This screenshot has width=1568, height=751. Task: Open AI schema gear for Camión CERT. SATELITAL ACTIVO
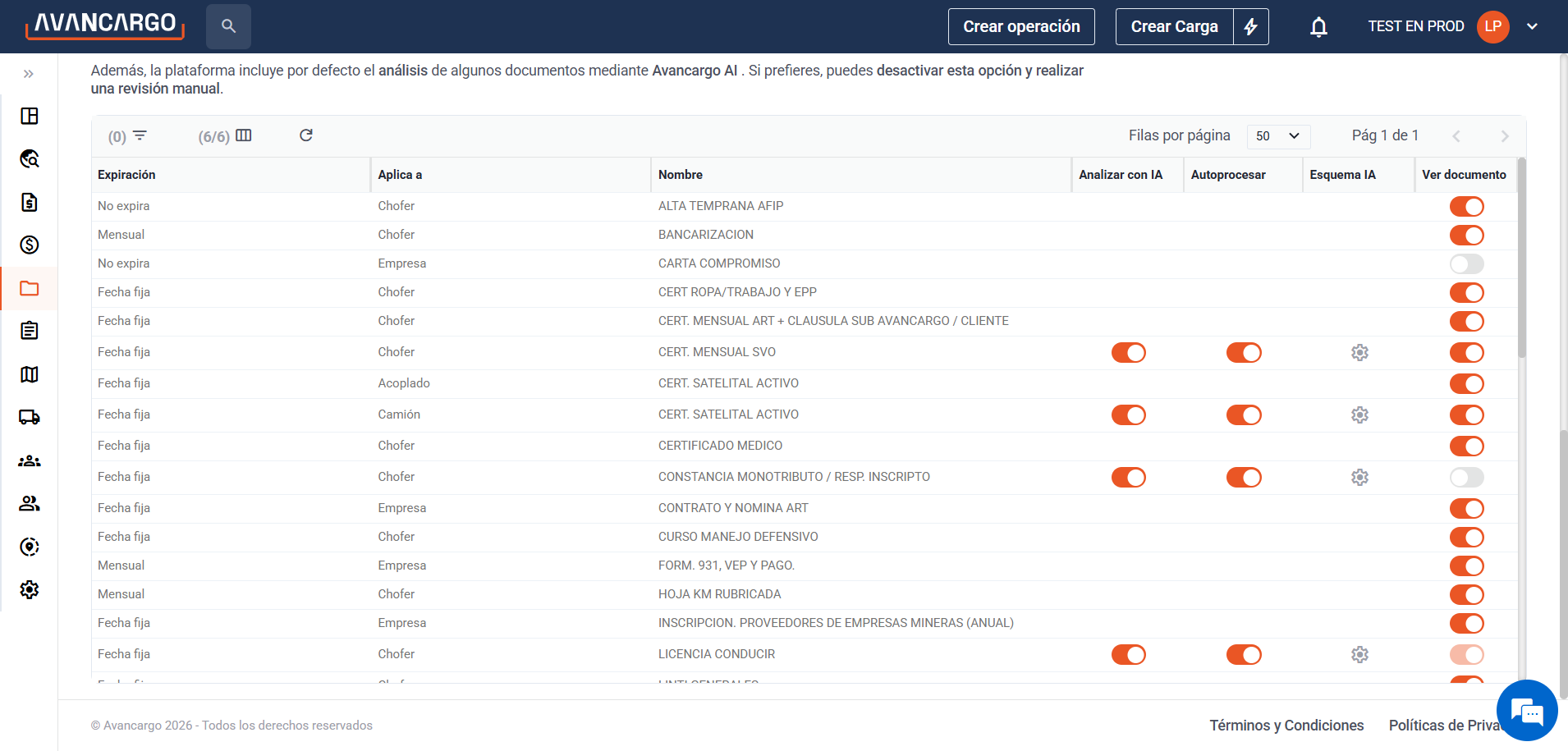(1359, 414)
